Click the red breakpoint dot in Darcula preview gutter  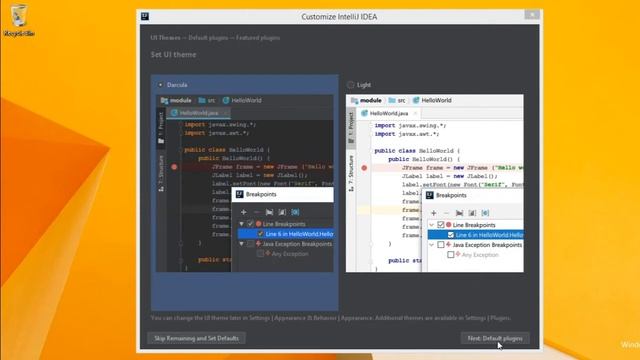(174, 167)
